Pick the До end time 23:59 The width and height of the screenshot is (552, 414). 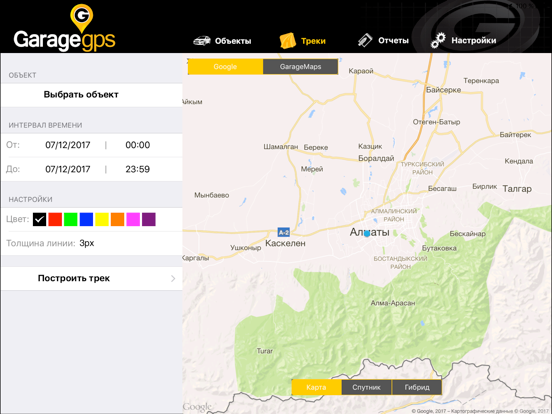coord(138,169)
